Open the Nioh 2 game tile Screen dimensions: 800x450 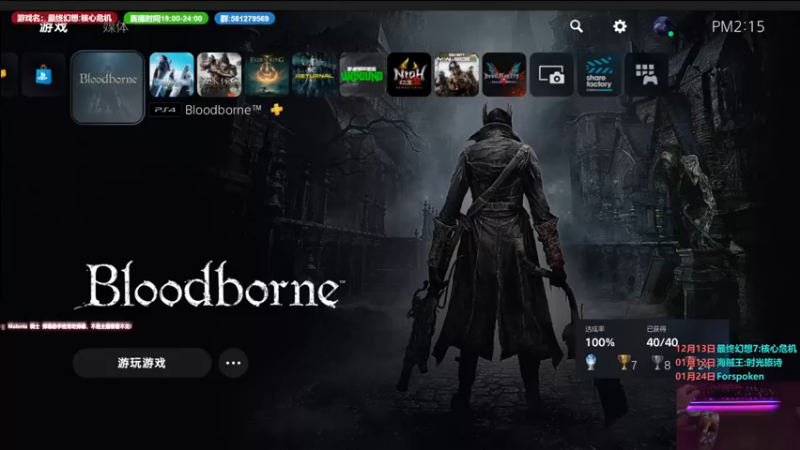click(409, 74)
